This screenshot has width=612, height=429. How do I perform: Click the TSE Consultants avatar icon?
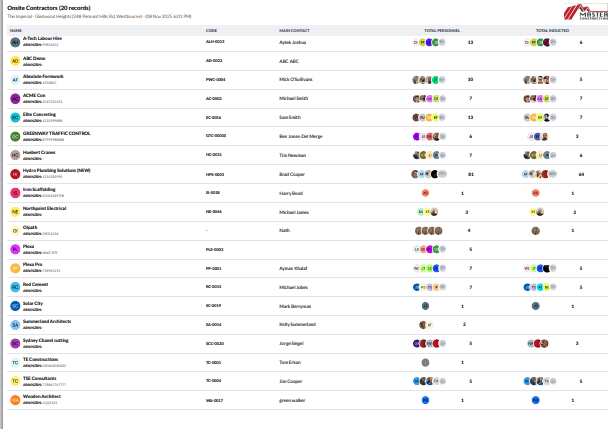click(15, 381)
